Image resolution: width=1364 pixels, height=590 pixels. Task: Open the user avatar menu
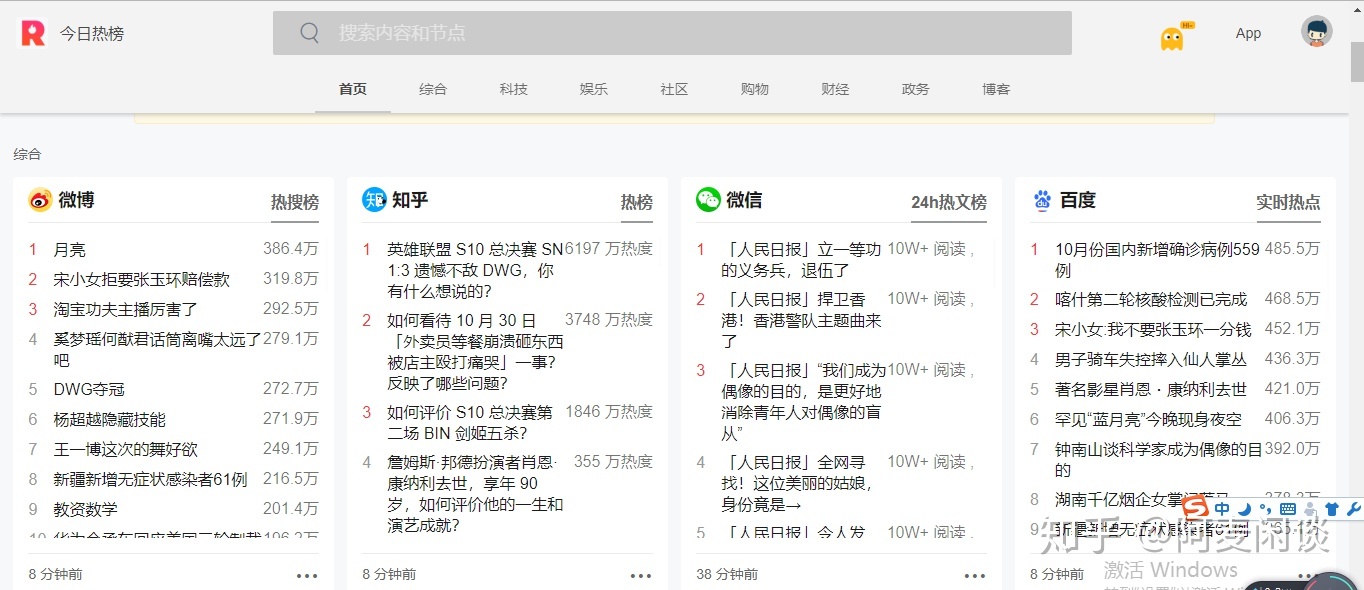pyautogui.click(x=1317, y=32)
